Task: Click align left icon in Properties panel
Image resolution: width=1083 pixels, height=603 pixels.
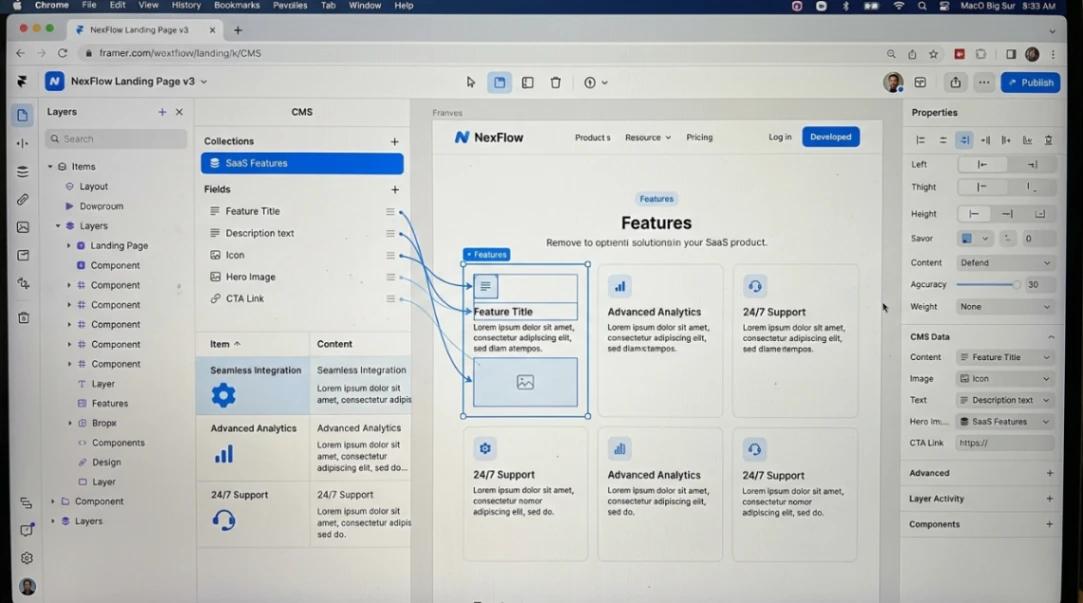Action: click(920, 140)
